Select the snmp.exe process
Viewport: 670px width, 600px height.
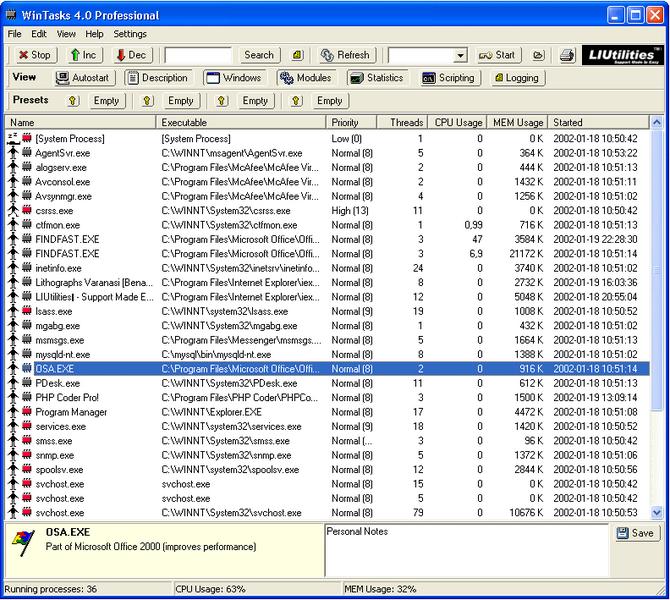(x=55, y=455)
